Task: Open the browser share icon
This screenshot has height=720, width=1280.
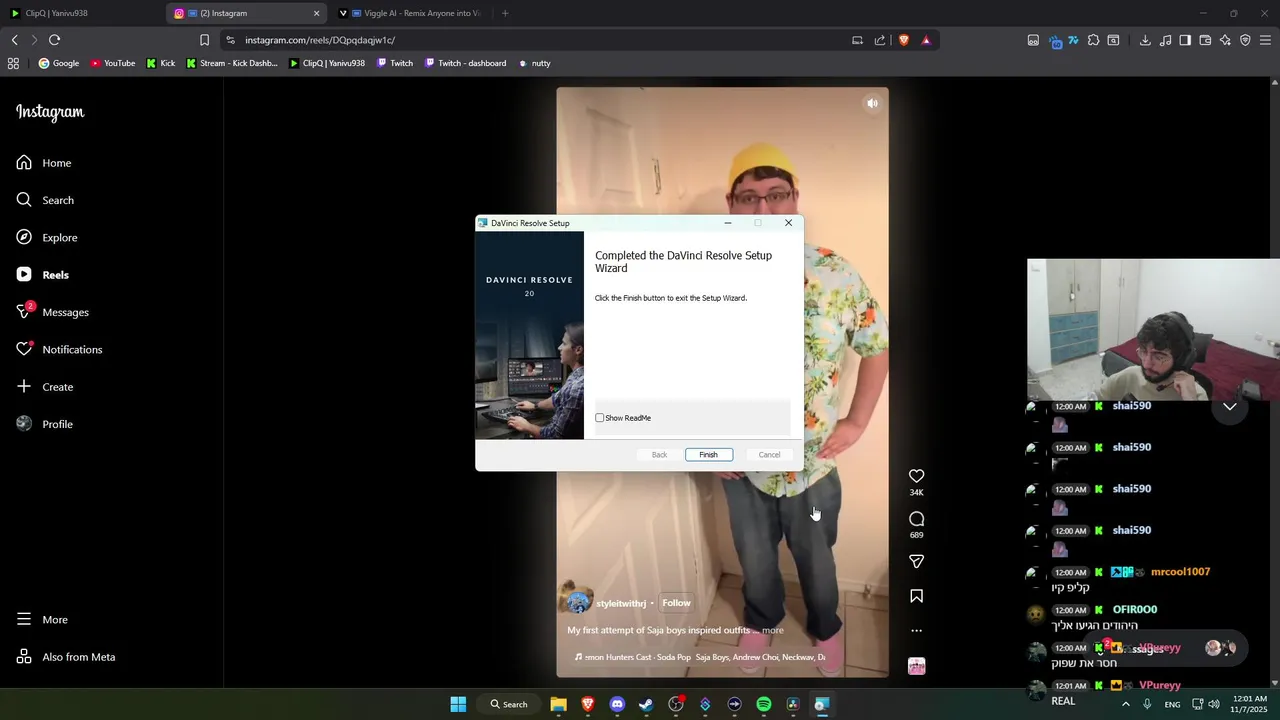Action: tap(880, 40)
